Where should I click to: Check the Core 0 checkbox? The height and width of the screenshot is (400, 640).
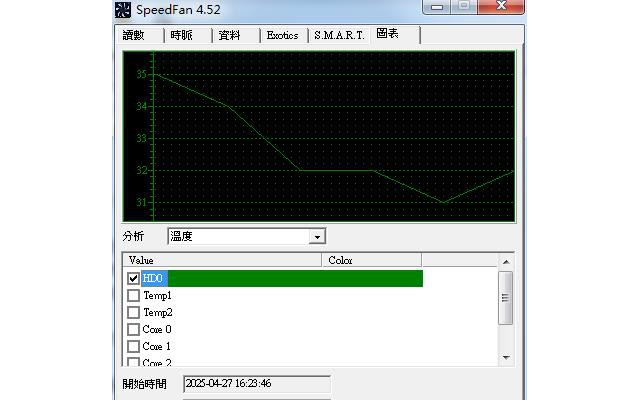coord(133,329)
